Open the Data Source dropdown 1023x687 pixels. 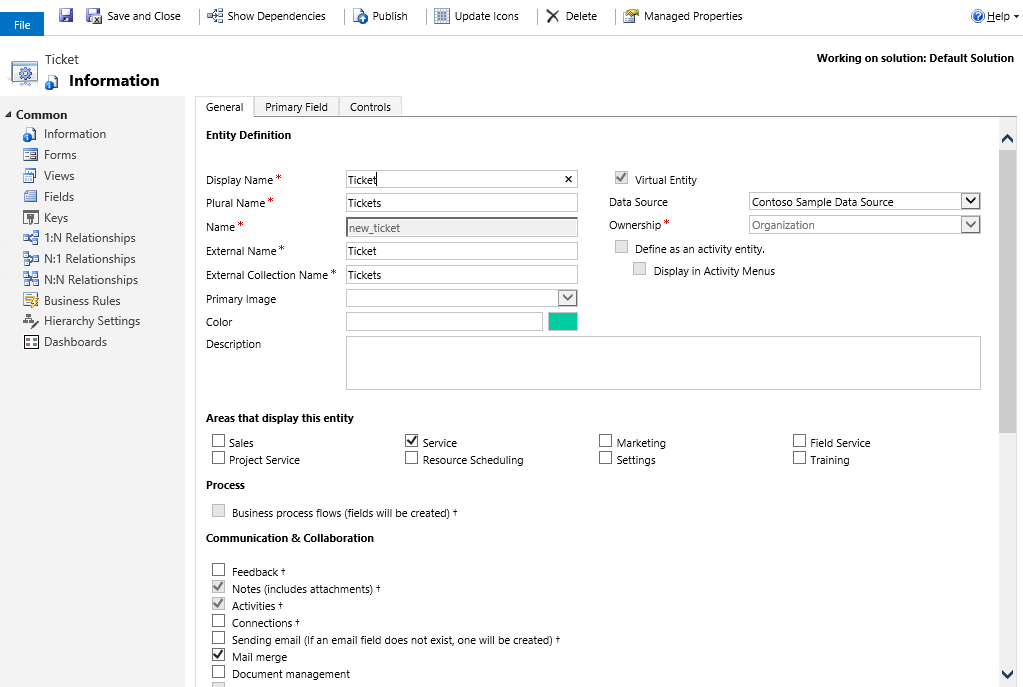pos(969,202)
